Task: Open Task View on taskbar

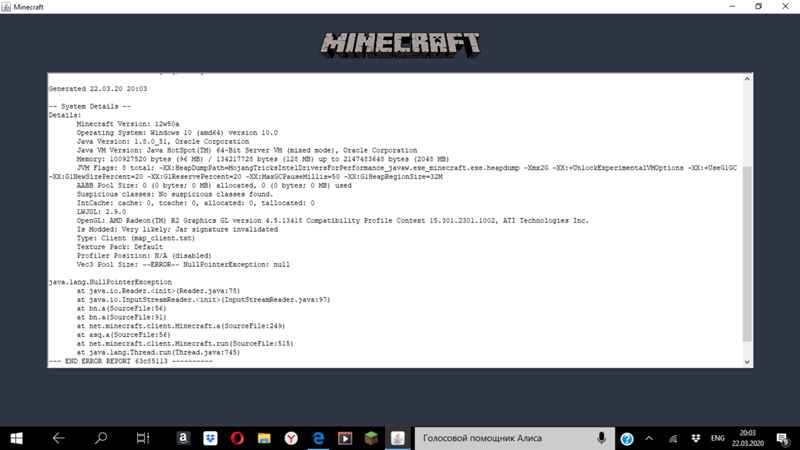Action: click(143, 438)
